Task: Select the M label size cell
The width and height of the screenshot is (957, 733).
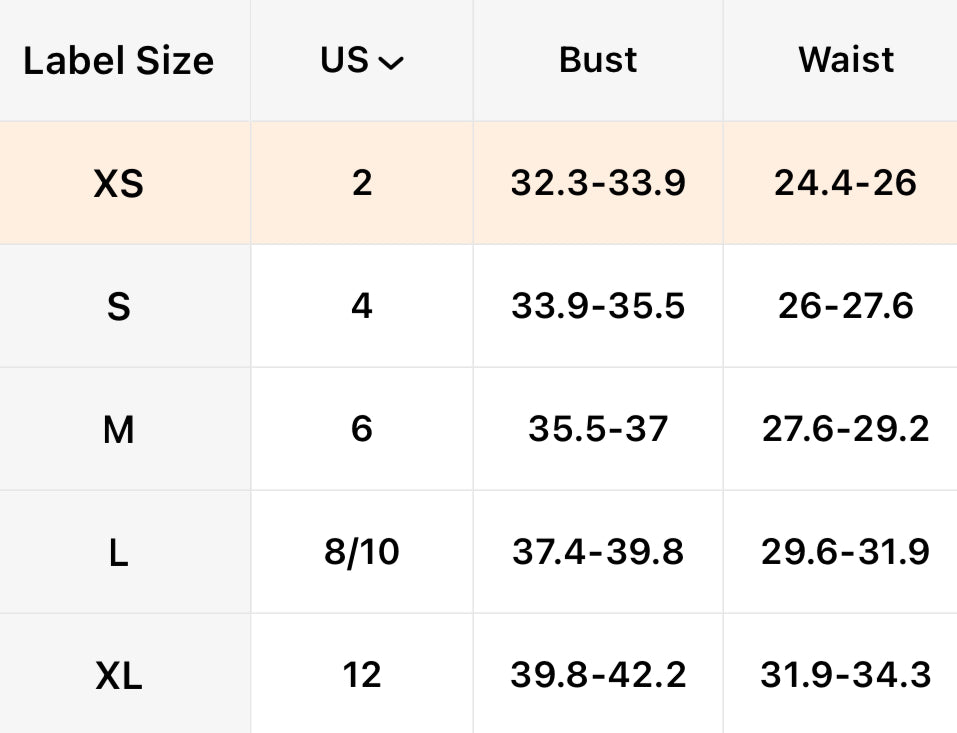Action: pyautogui.click(x=118, y=430)
